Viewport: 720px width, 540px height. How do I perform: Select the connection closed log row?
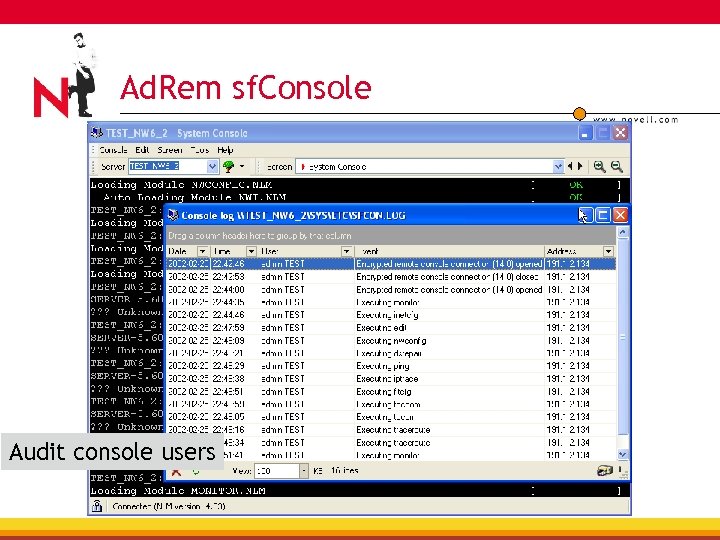[391, 276]
